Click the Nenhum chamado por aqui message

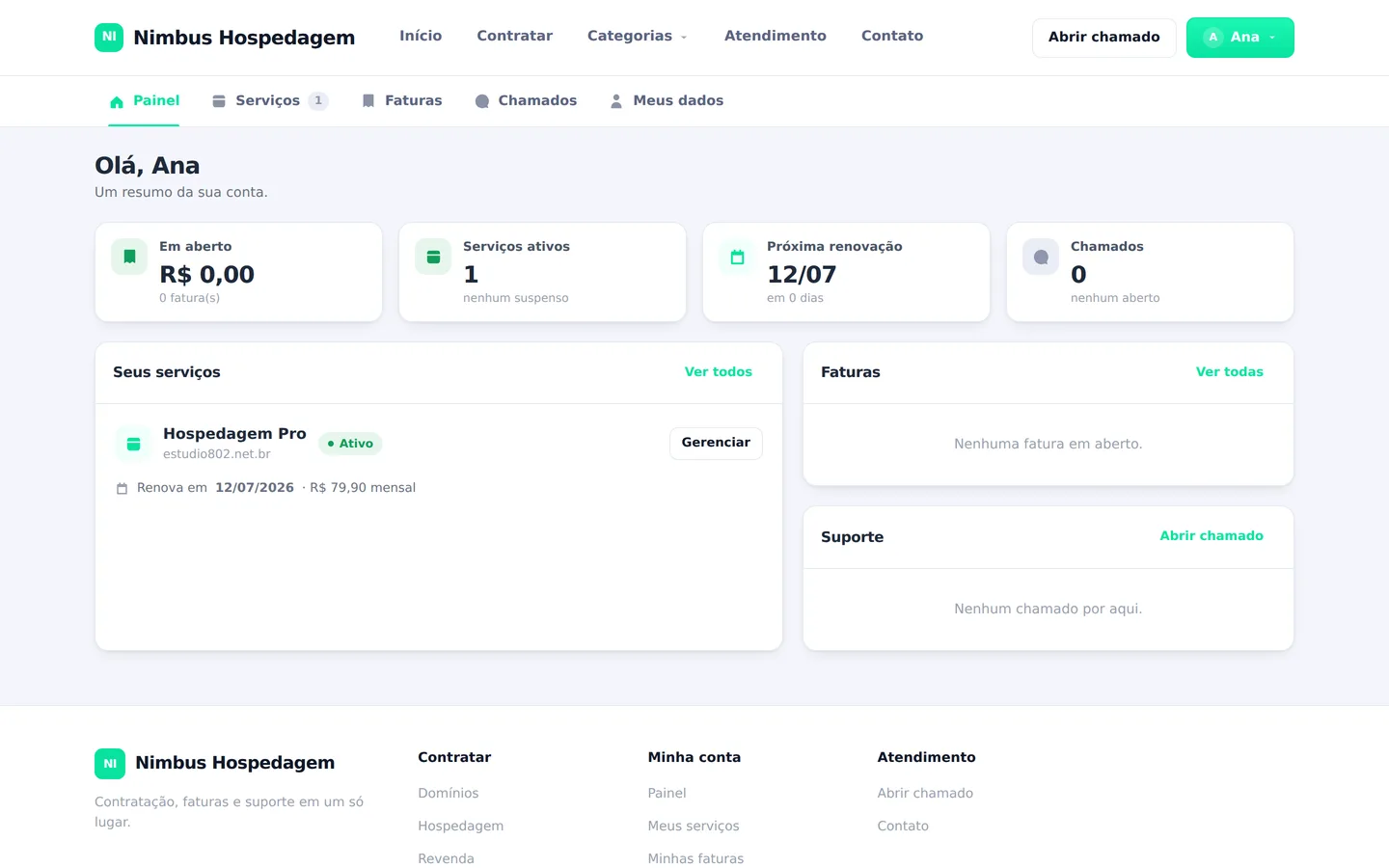pos(1049,610)
